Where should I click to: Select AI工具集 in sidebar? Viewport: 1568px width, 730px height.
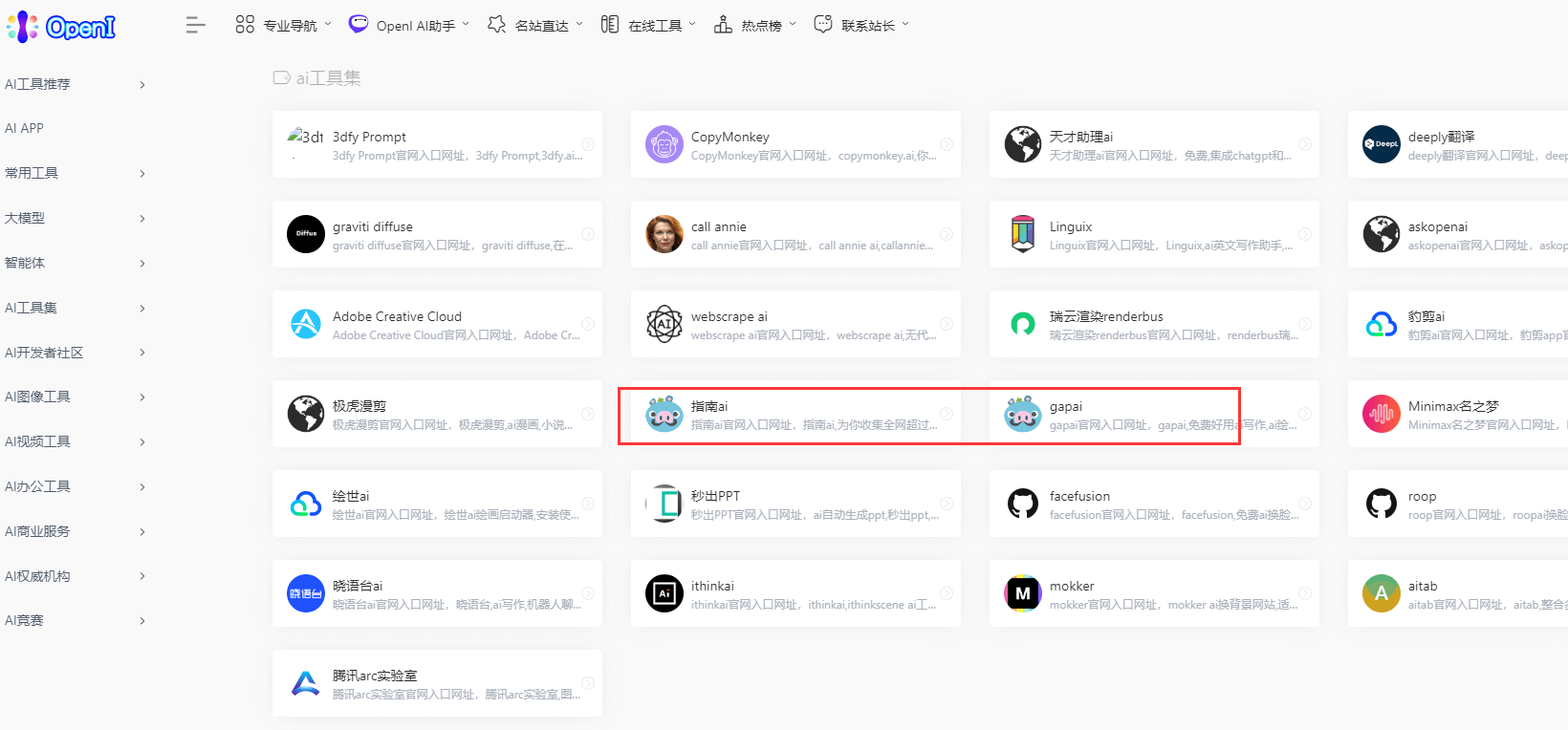pyautogui.click(x=31, y=308)
